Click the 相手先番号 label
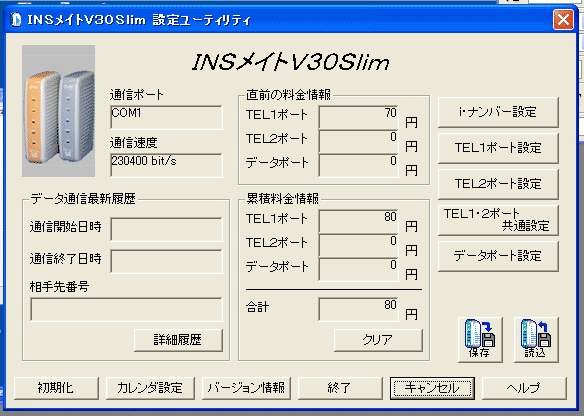 pos(59,287)
